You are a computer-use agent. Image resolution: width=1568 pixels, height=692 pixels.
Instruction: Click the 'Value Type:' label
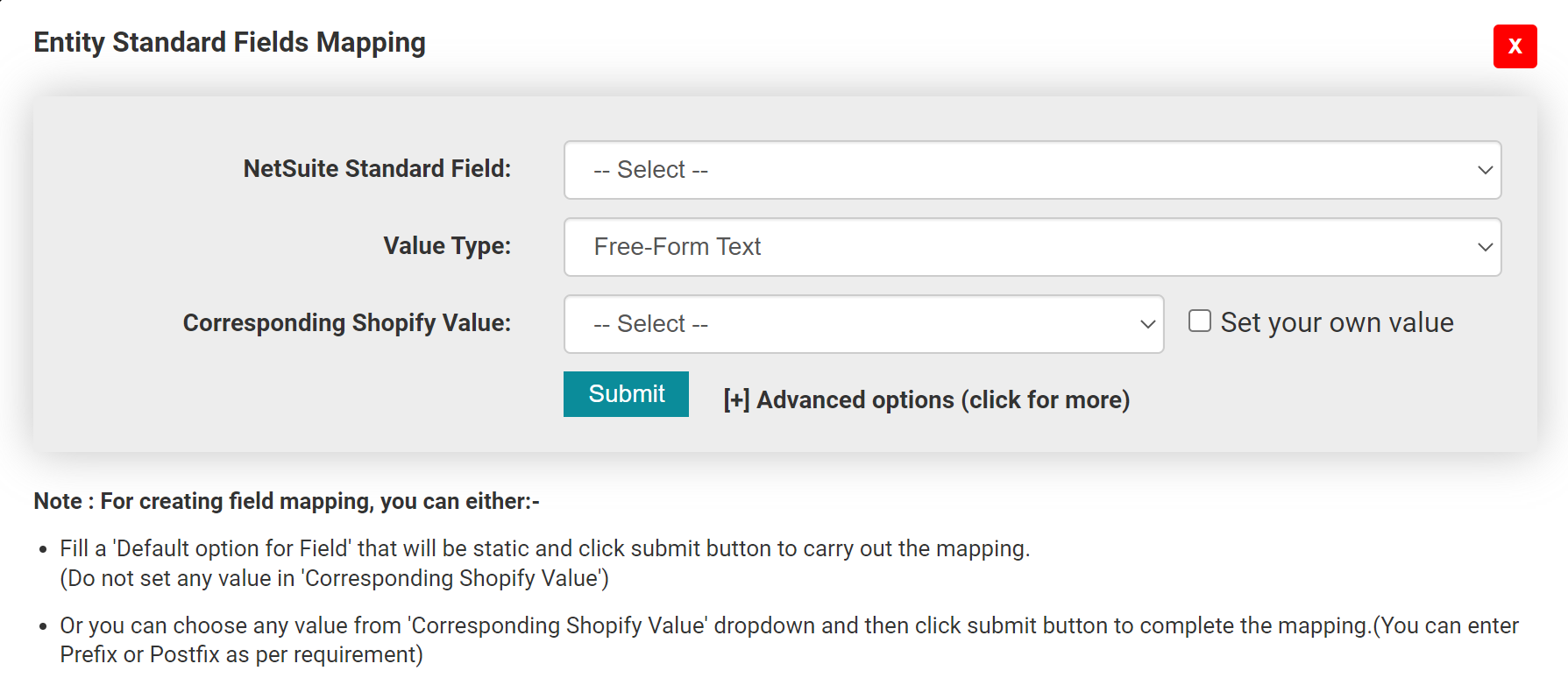pyautogui.click(x=447, y=246)
